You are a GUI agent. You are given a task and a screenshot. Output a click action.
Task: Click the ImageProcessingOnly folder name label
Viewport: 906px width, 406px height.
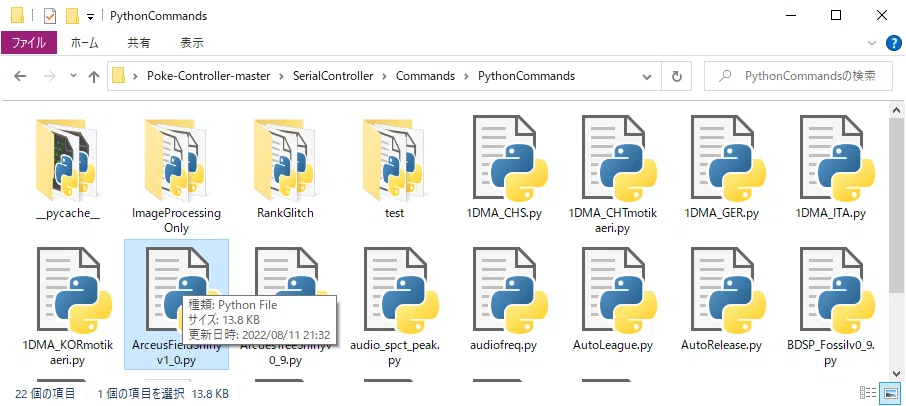point(176,221)
